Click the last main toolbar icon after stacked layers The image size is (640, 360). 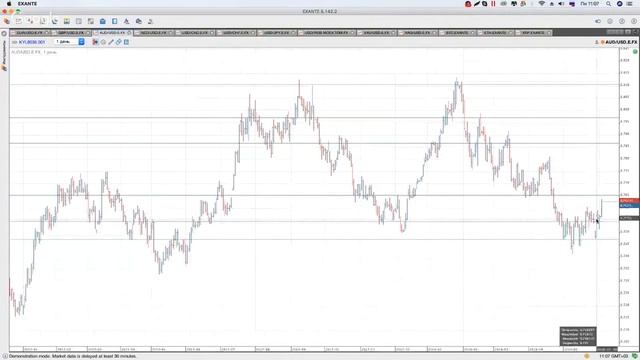[x=151, y=21]
